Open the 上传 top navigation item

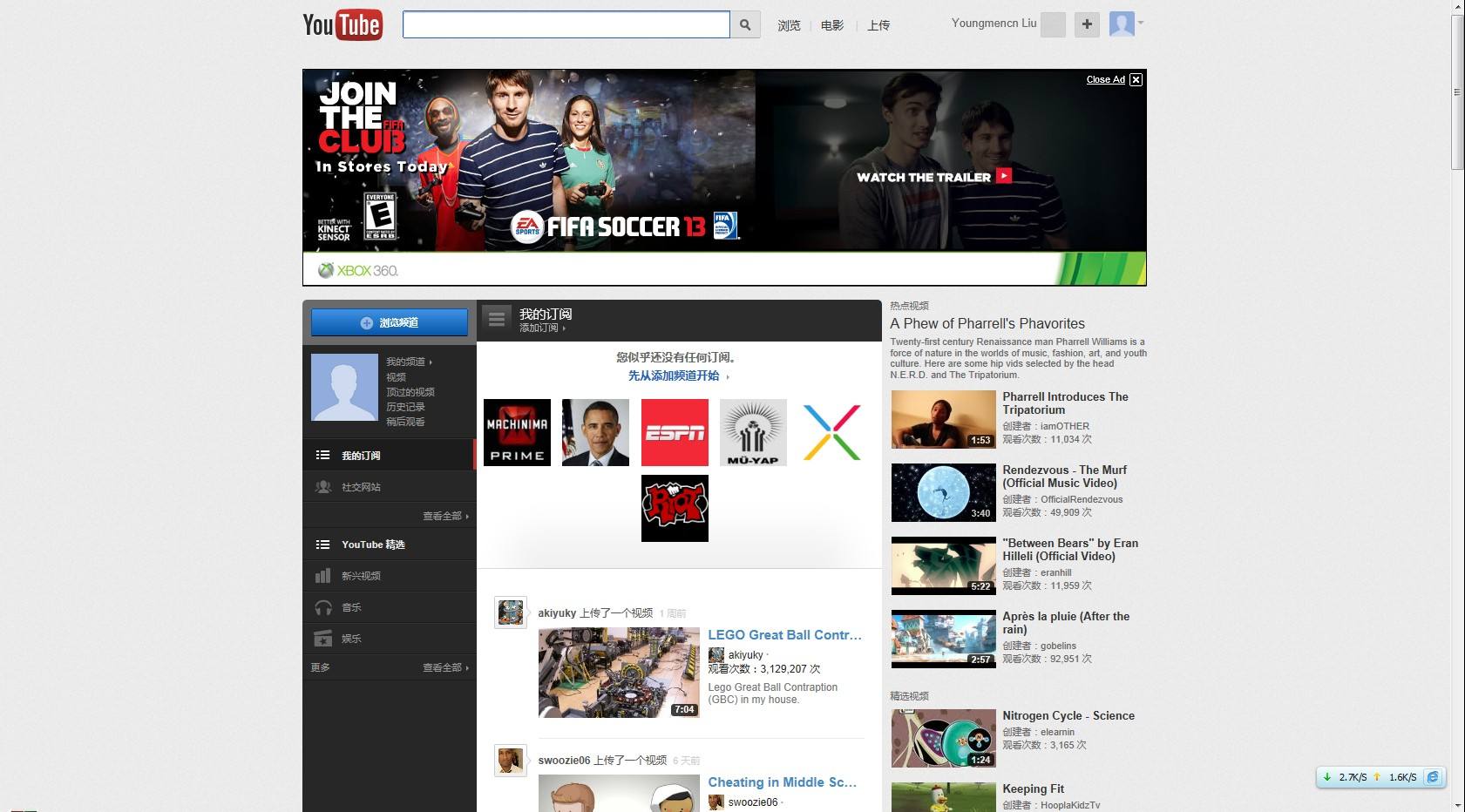point(878,25)
